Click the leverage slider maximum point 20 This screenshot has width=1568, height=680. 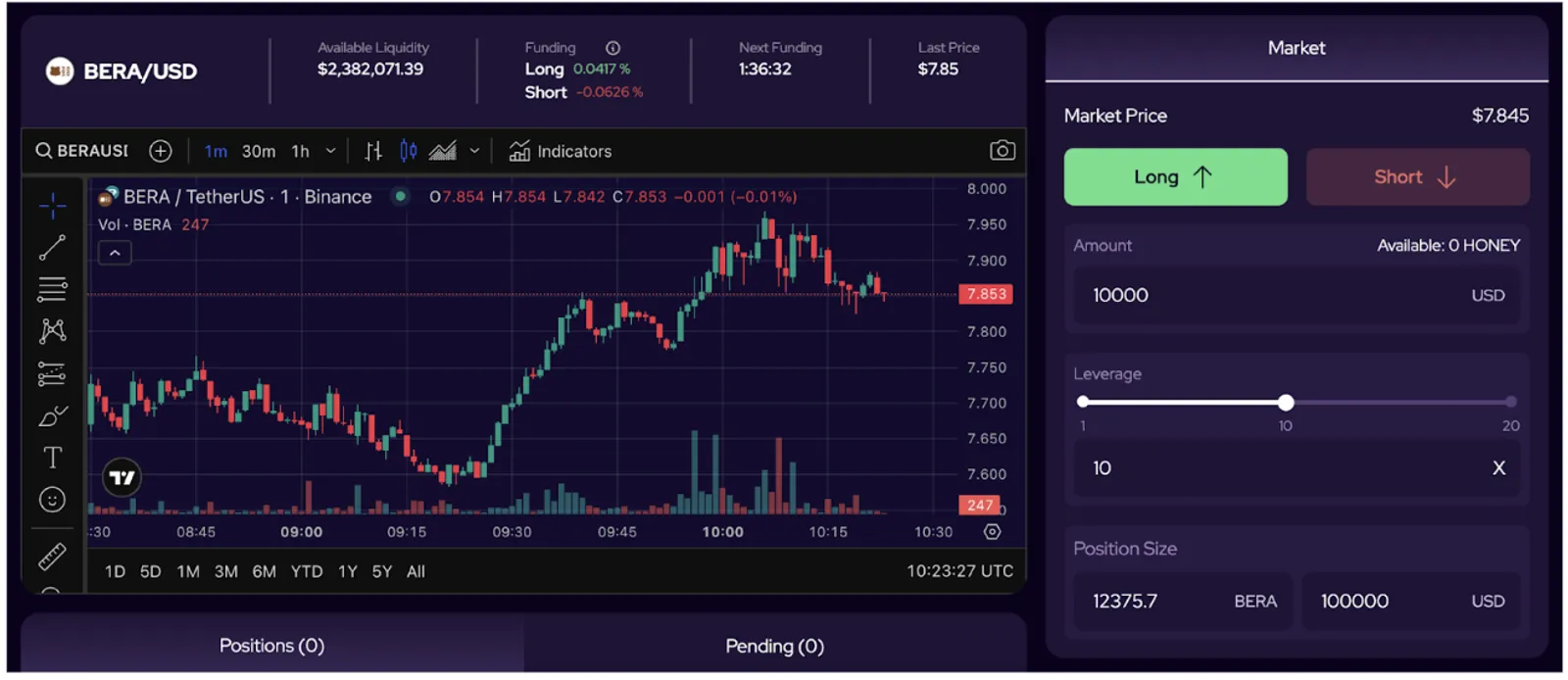pyautogui.click(x=1511, y=402)
